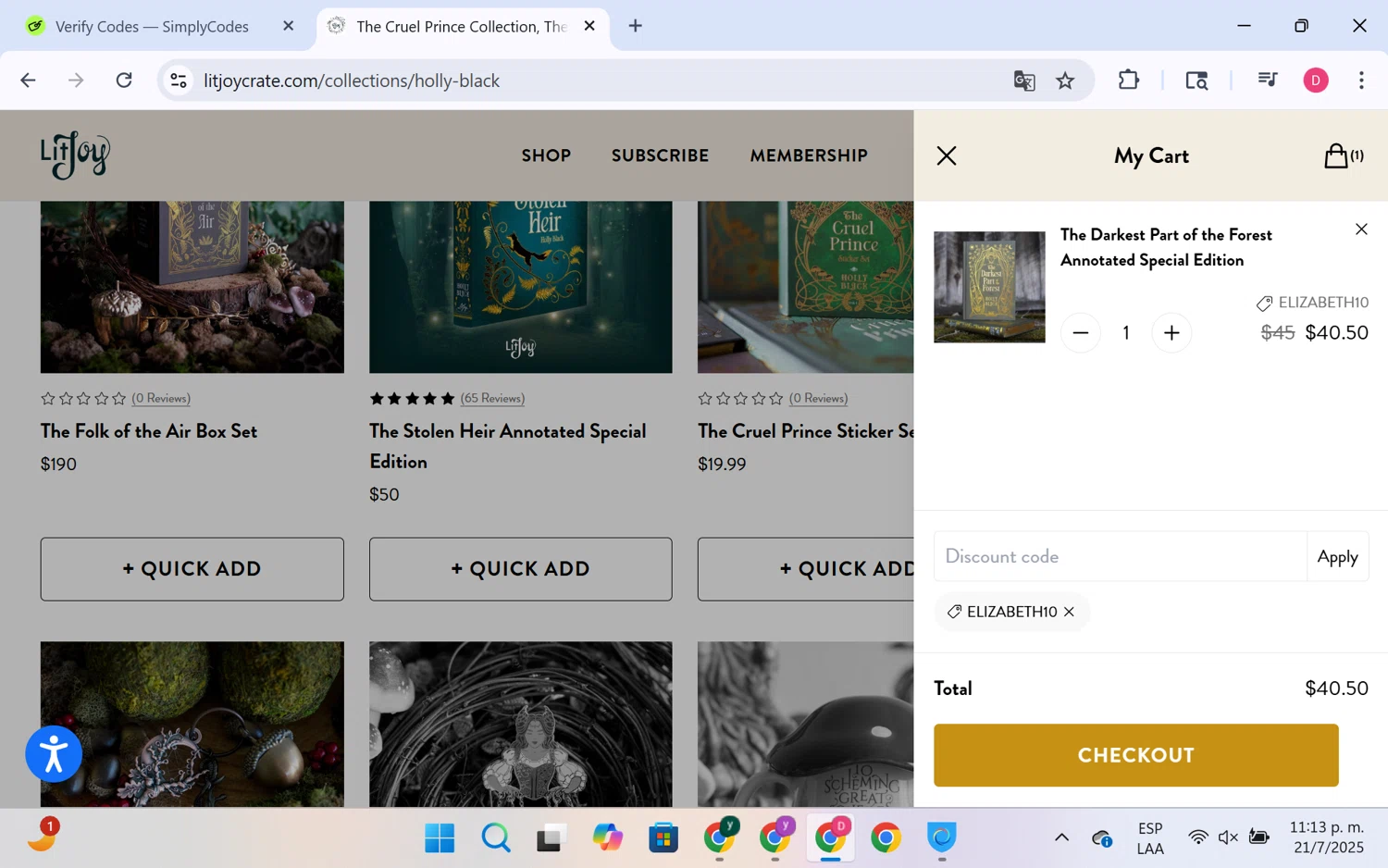Open the SHOP menu
This screenshot has width=1388, height=868.
546,155
